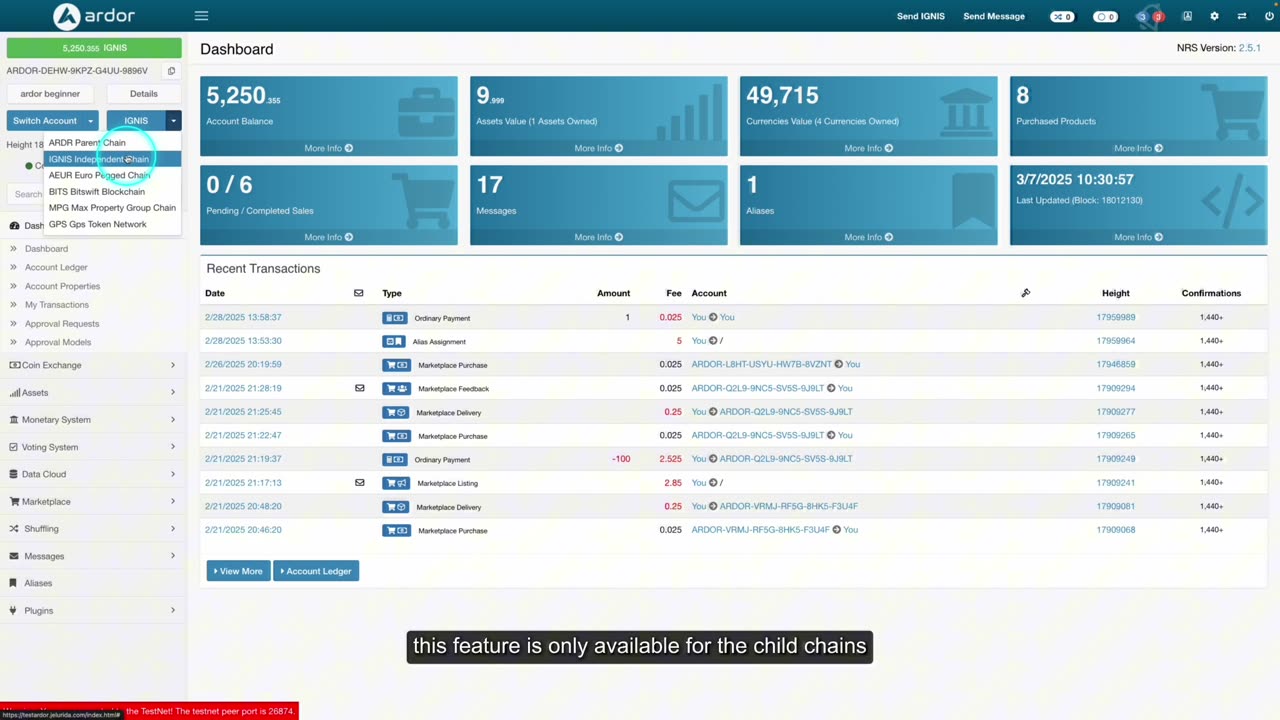Select MPG Max Property Group Chain

113,208
